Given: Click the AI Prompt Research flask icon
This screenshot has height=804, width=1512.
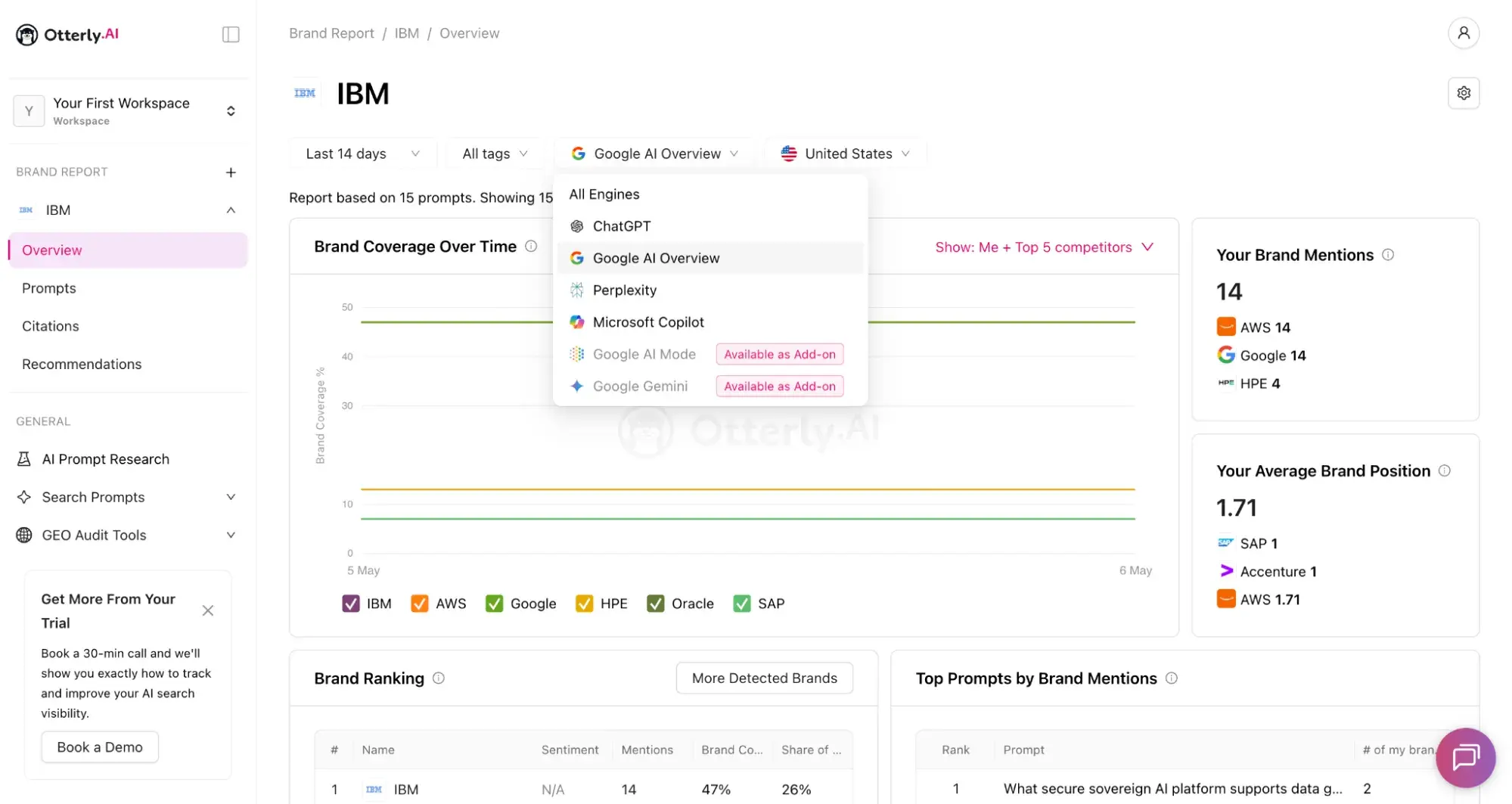Looking at the screenshot, I should pos(24,459).
